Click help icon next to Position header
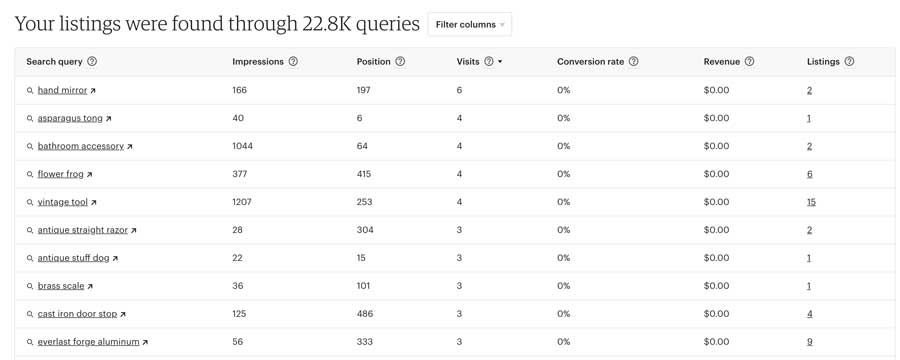Viewport: 900px width, 360px height. tap(400, 61)
